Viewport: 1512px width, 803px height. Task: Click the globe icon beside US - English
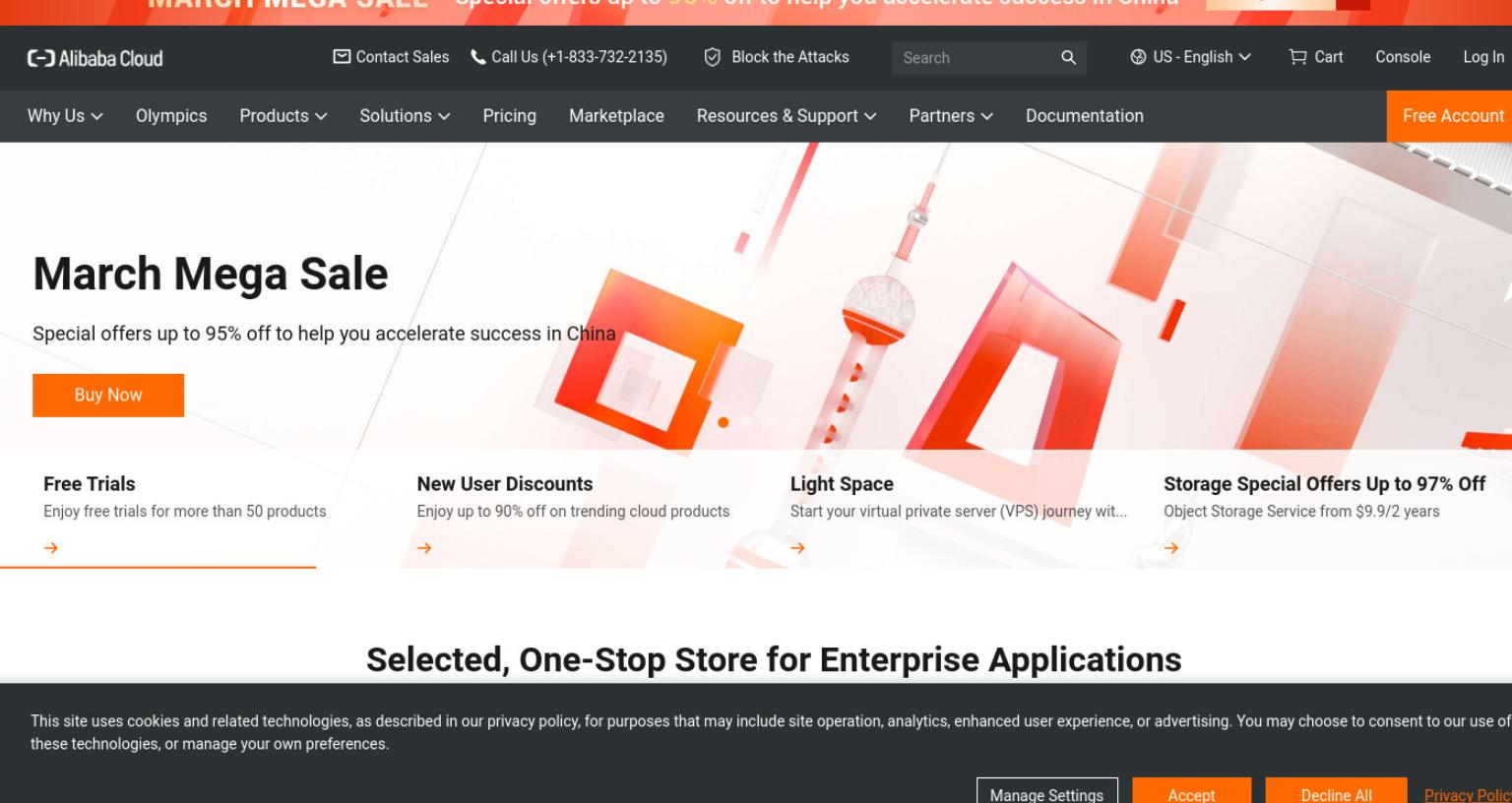pyautogui.click(x=1138, y=57)
